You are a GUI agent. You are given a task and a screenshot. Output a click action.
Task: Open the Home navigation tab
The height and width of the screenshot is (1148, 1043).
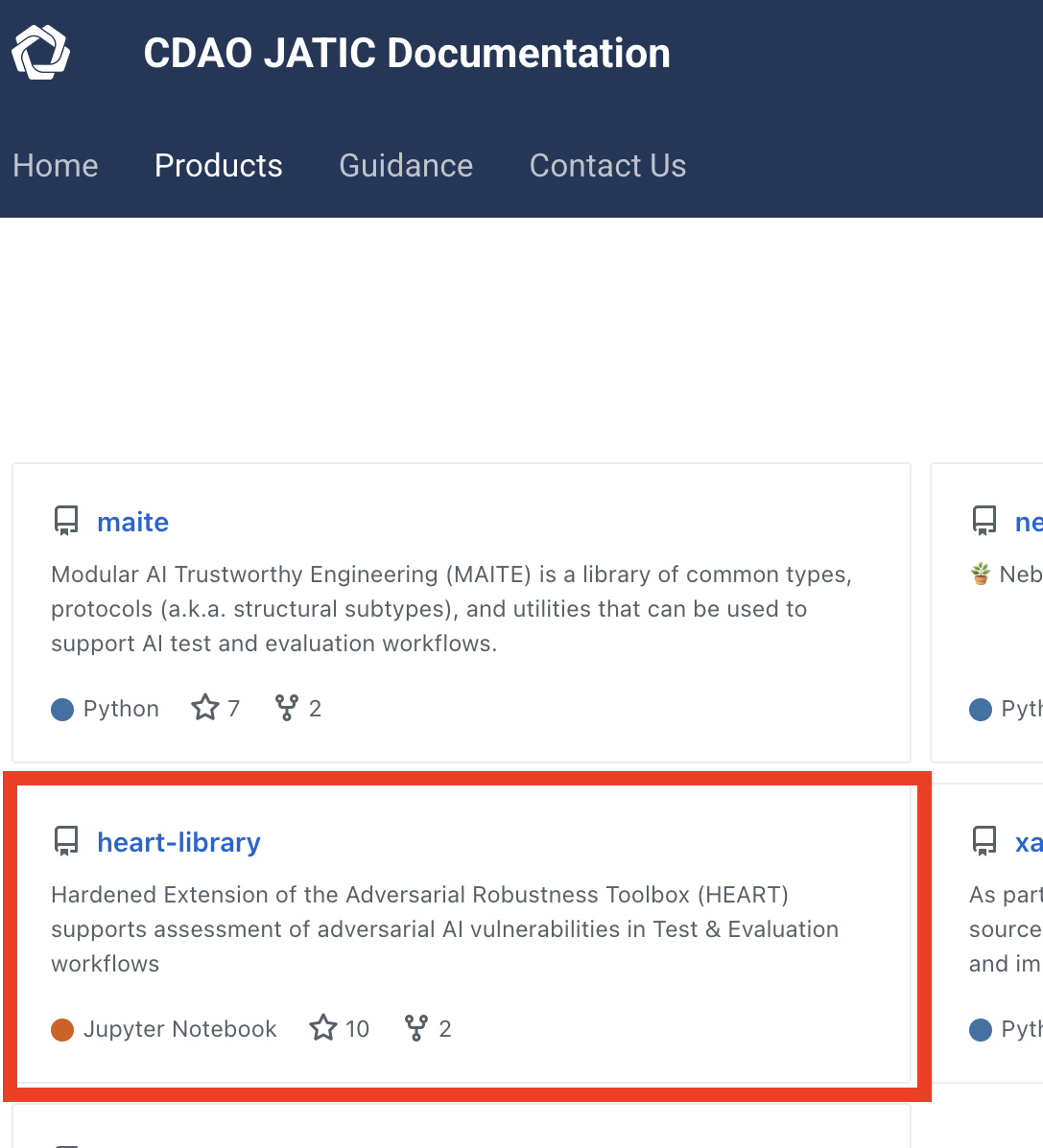[x=56, y=166]
